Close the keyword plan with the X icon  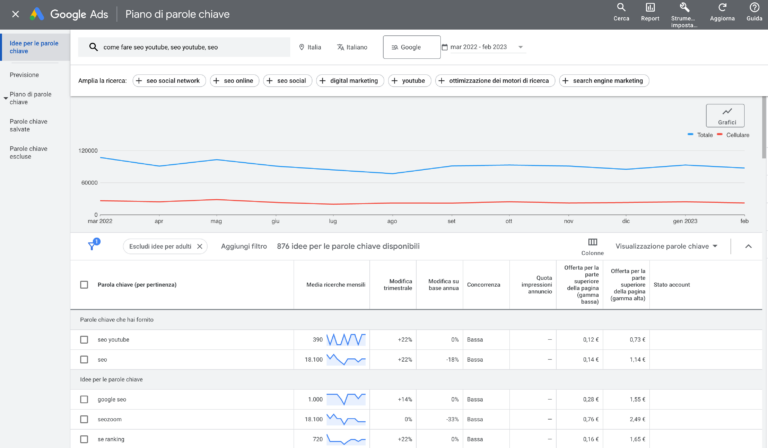point(15,14)
